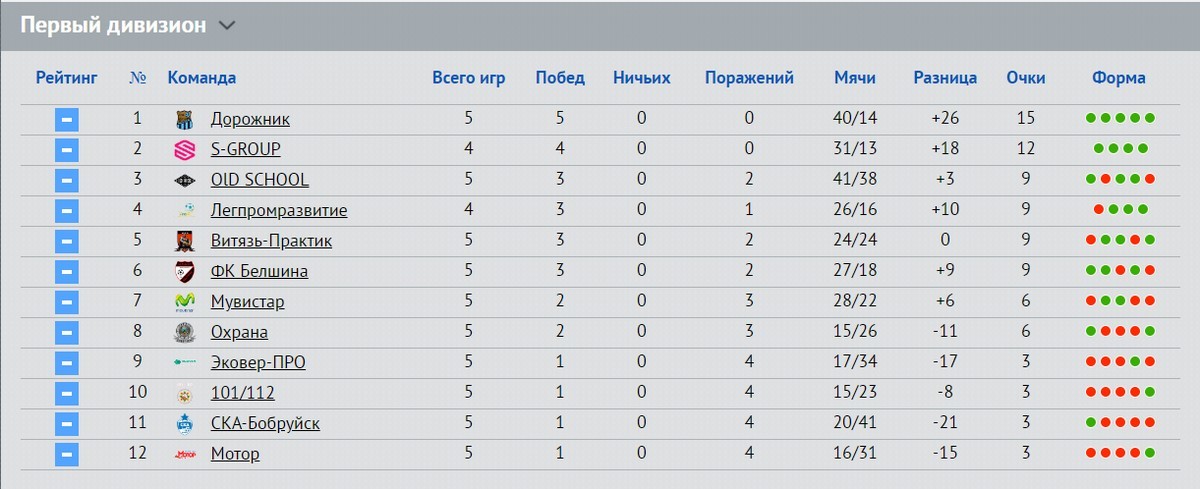Click the Охрана team badge icon
This screenshot has height=489, width=1200.
pos(185,332)
